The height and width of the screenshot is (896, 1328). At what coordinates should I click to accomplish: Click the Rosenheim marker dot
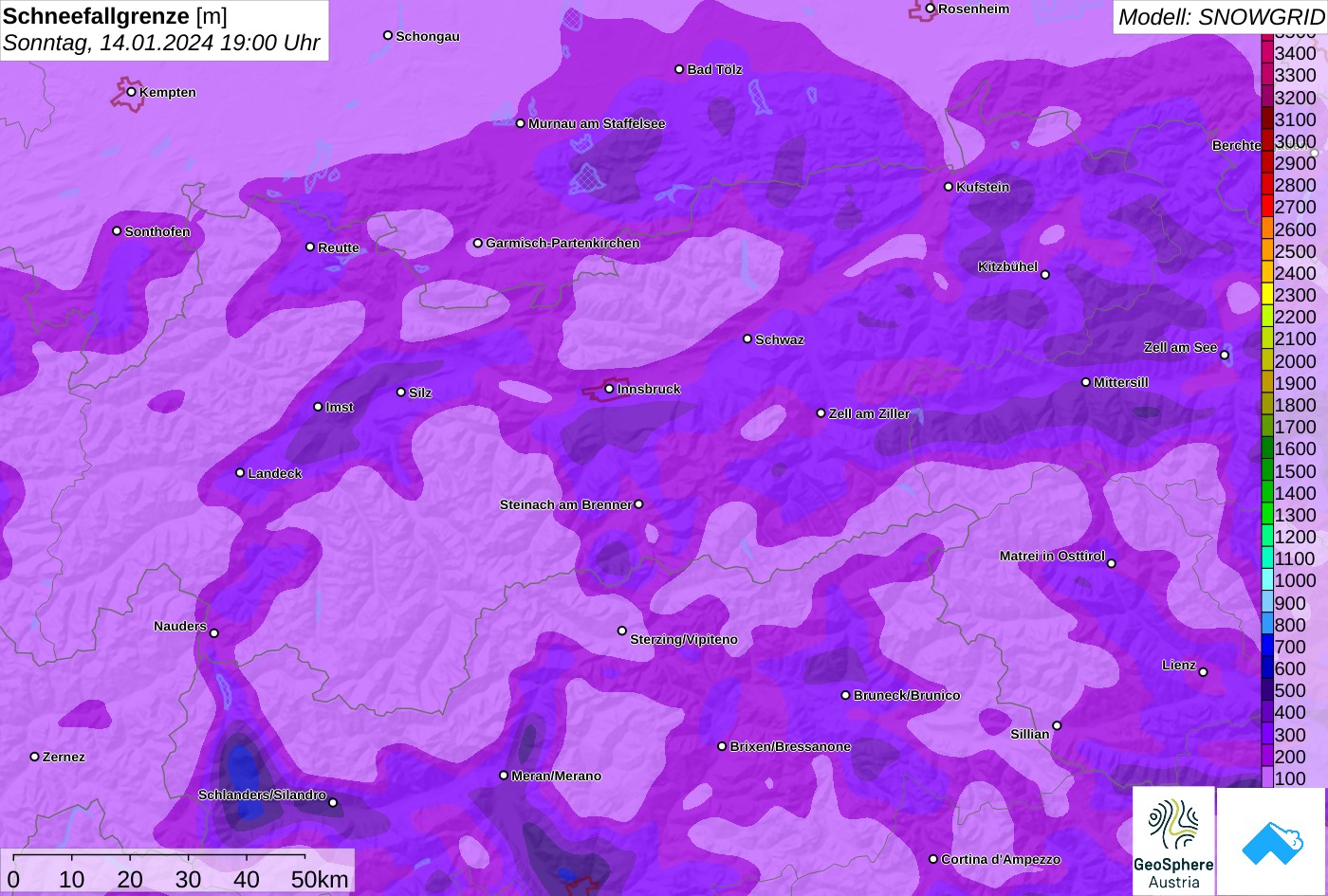pyautogui.click(x=931, y=9)
